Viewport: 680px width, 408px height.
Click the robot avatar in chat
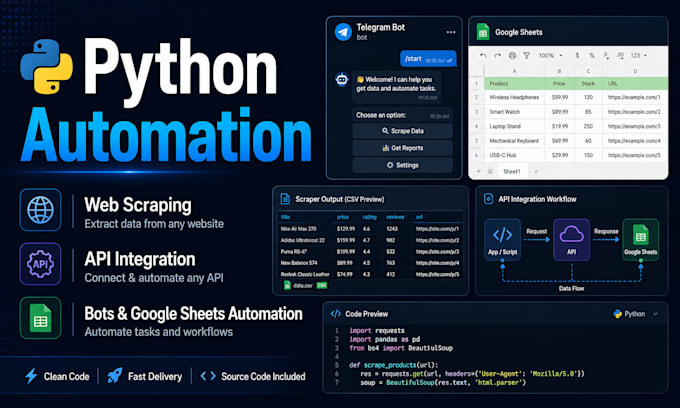[x=342, y=79]
